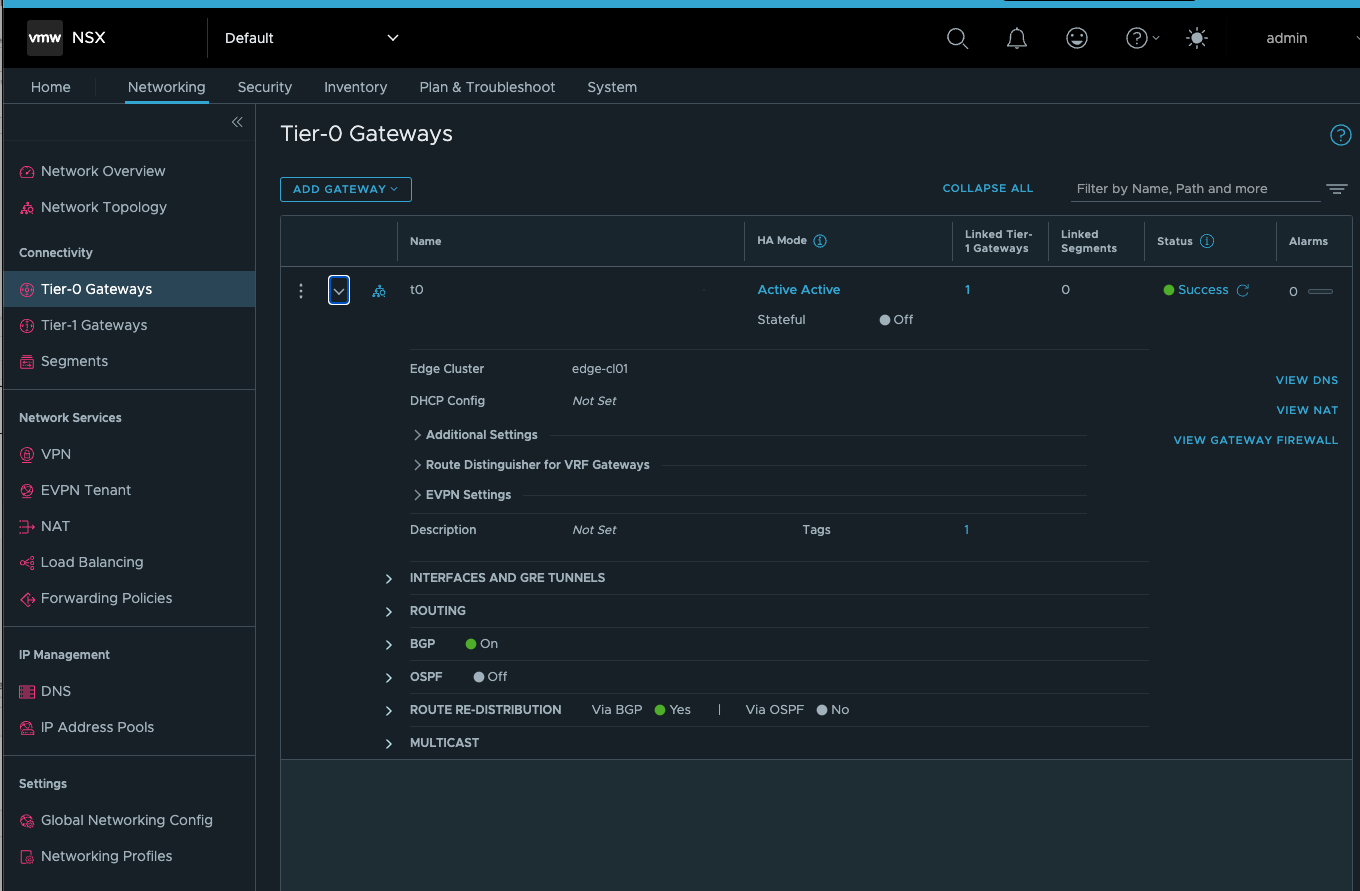Click the Linked Segments value 0
Screen dimensions: 1360x891
[x=1066, y=290]
